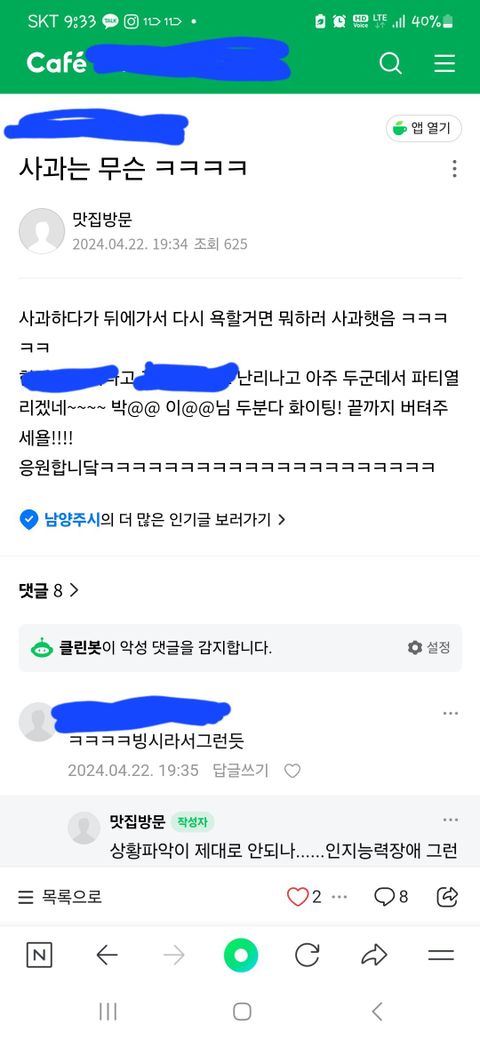Tap 목록으로 to return to list
The height and width of the screenshot is (1040, 480).
click(60, 897)
